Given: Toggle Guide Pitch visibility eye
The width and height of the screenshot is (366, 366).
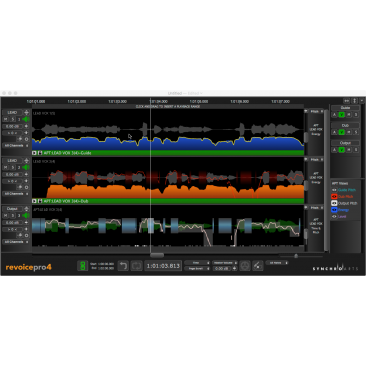Looking at the screenshot, I should (334, 190).
